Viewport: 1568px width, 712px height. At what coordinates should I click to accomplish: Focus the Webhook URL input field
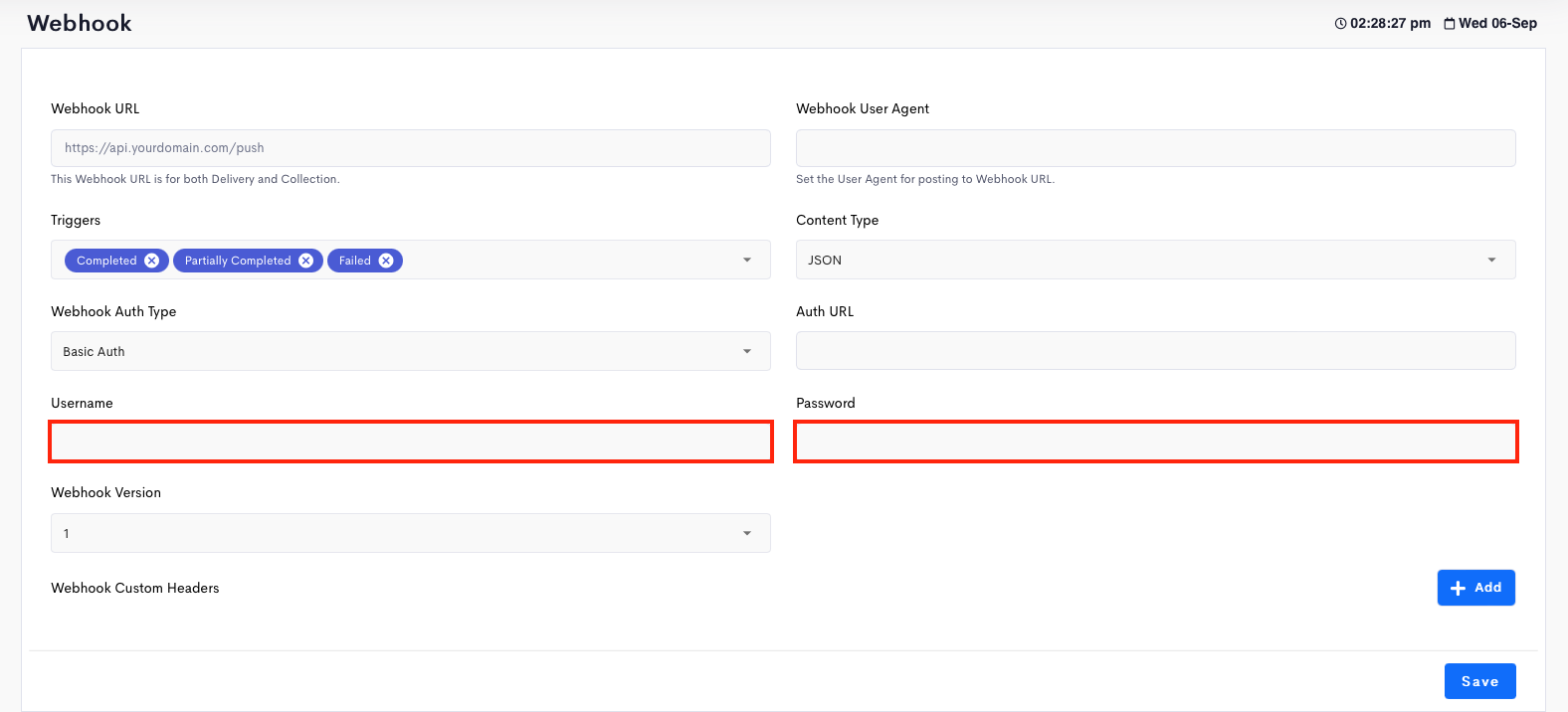pos(410,148)
